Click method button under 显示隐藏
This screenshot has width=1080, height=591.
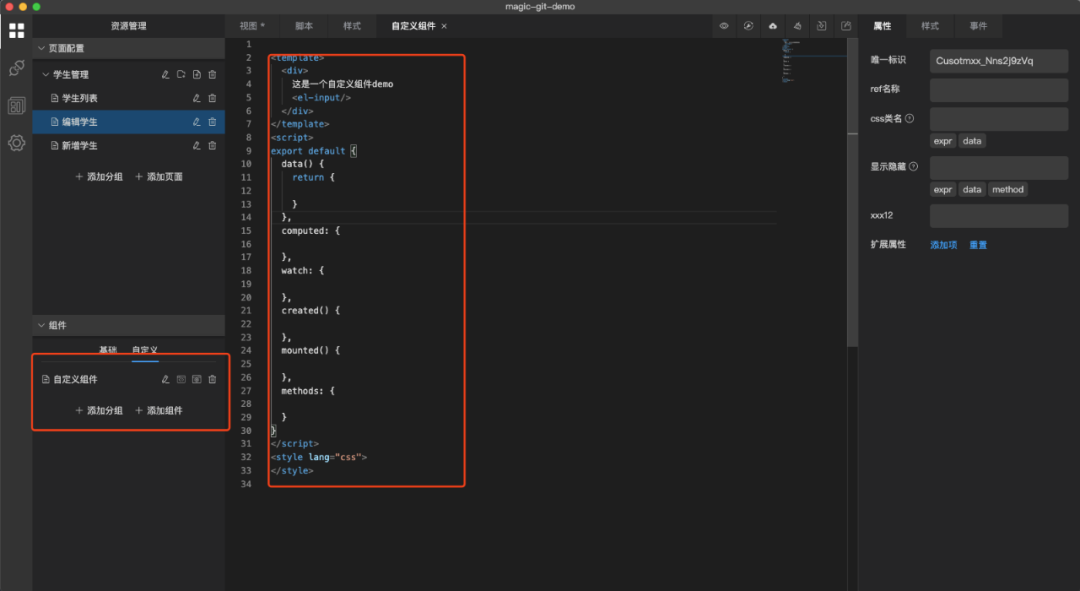1008,189
